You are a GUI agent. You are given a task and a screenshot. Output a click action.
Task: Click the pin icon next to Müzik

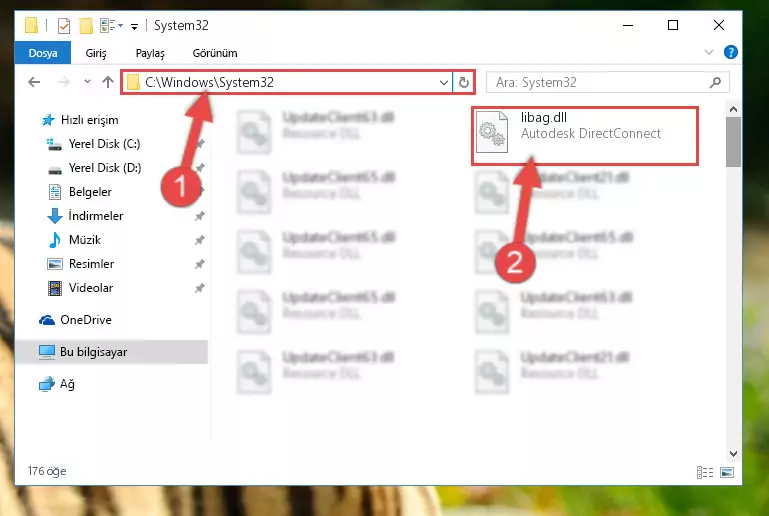pos(200,240)
